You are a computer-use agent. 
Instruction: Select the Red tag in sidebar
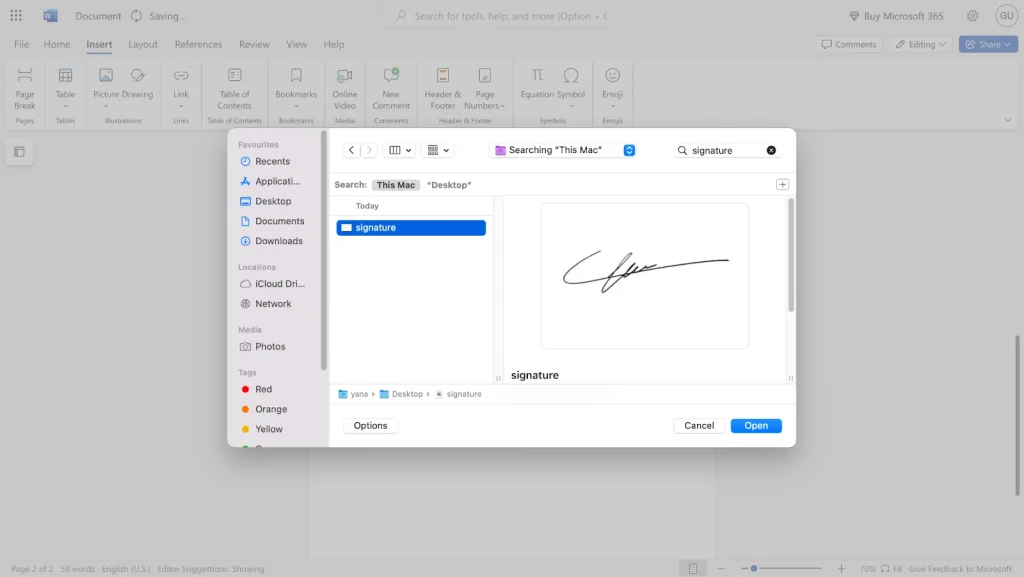pos(263,389)
